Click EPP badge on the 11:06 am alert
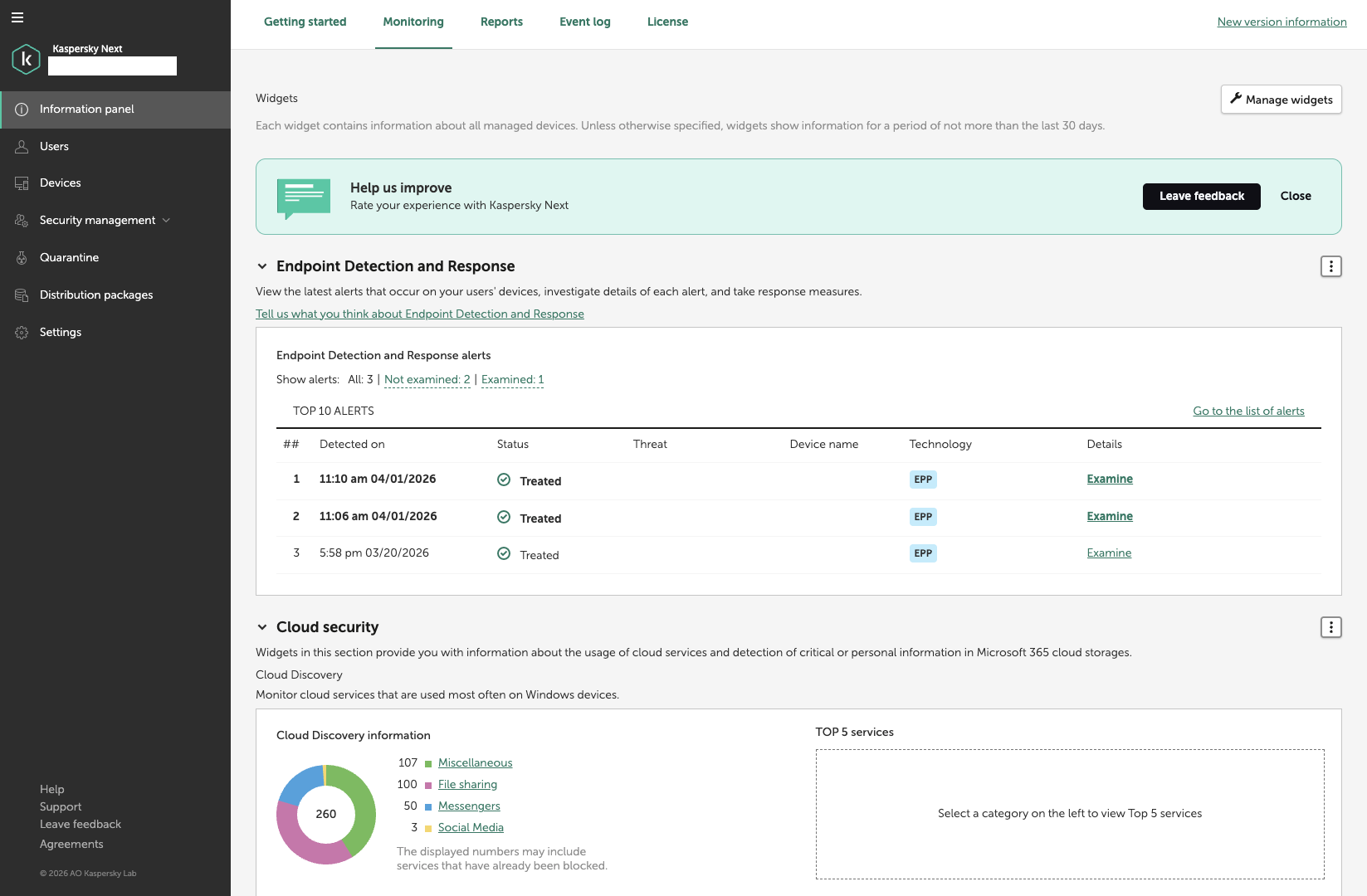 coord(923,517)
